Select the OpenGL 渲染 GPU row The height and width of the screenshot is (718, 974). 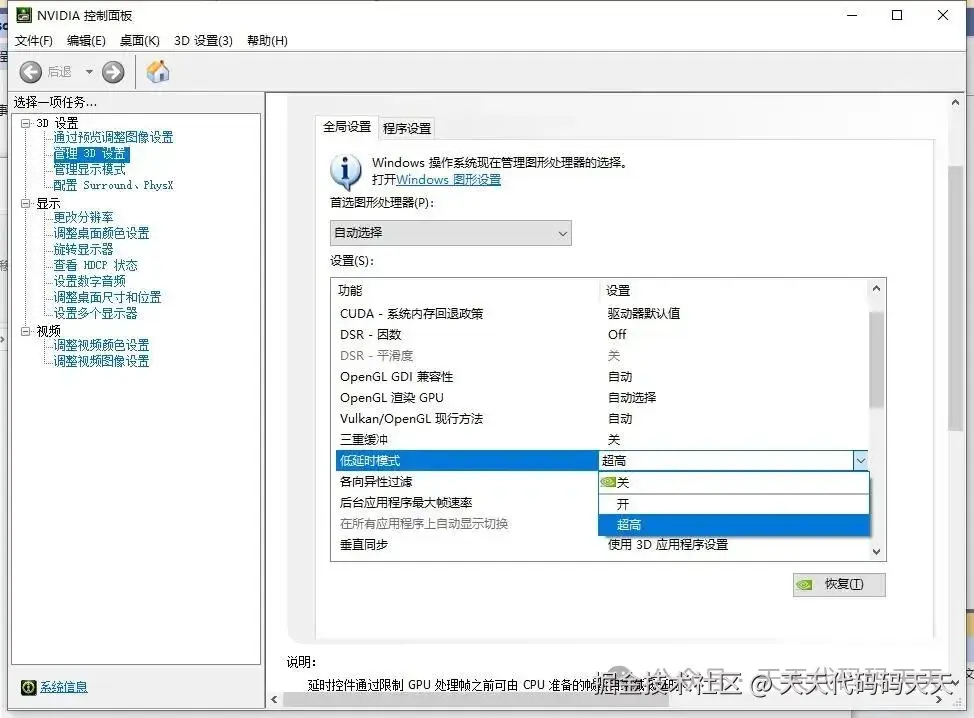603,398
